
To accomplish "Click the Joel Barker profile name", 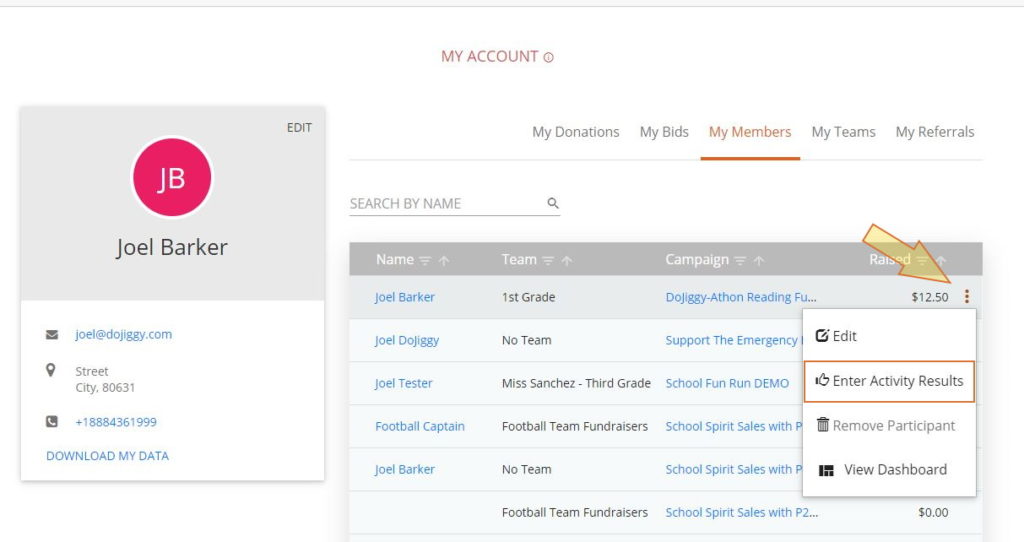I will coord(172,247).
